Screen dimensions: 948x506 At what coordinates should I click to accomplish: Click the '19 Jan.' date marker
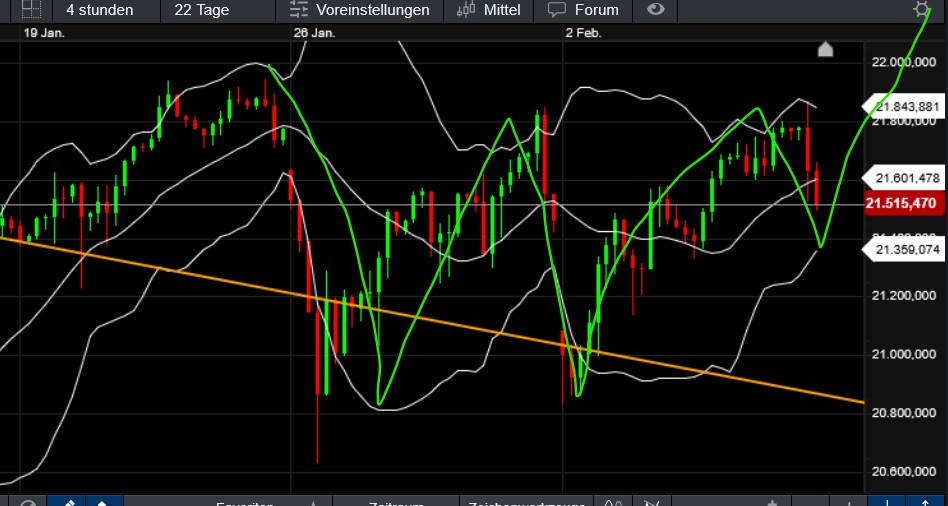(44, 33)
